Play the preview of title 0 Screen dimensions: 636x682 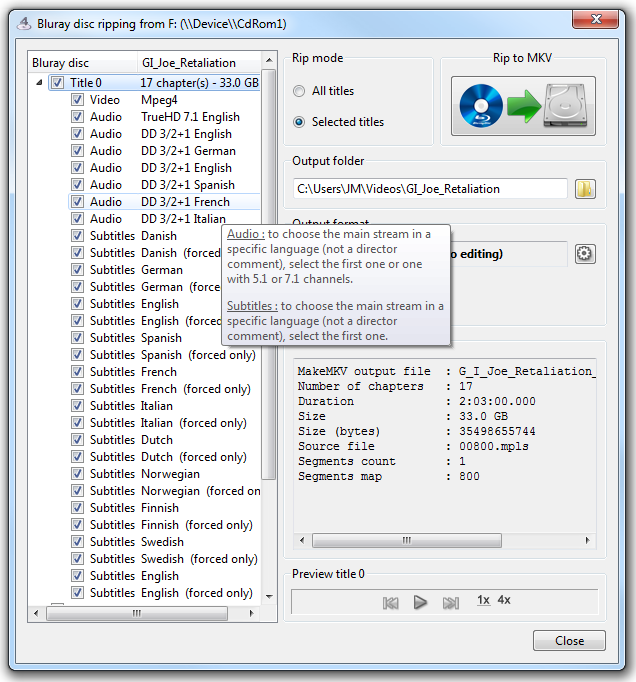420,602
